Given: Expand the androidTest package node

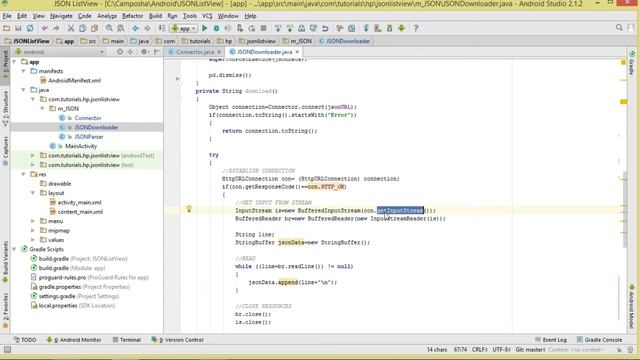Looking at the screenshot, I should point(33,156).
